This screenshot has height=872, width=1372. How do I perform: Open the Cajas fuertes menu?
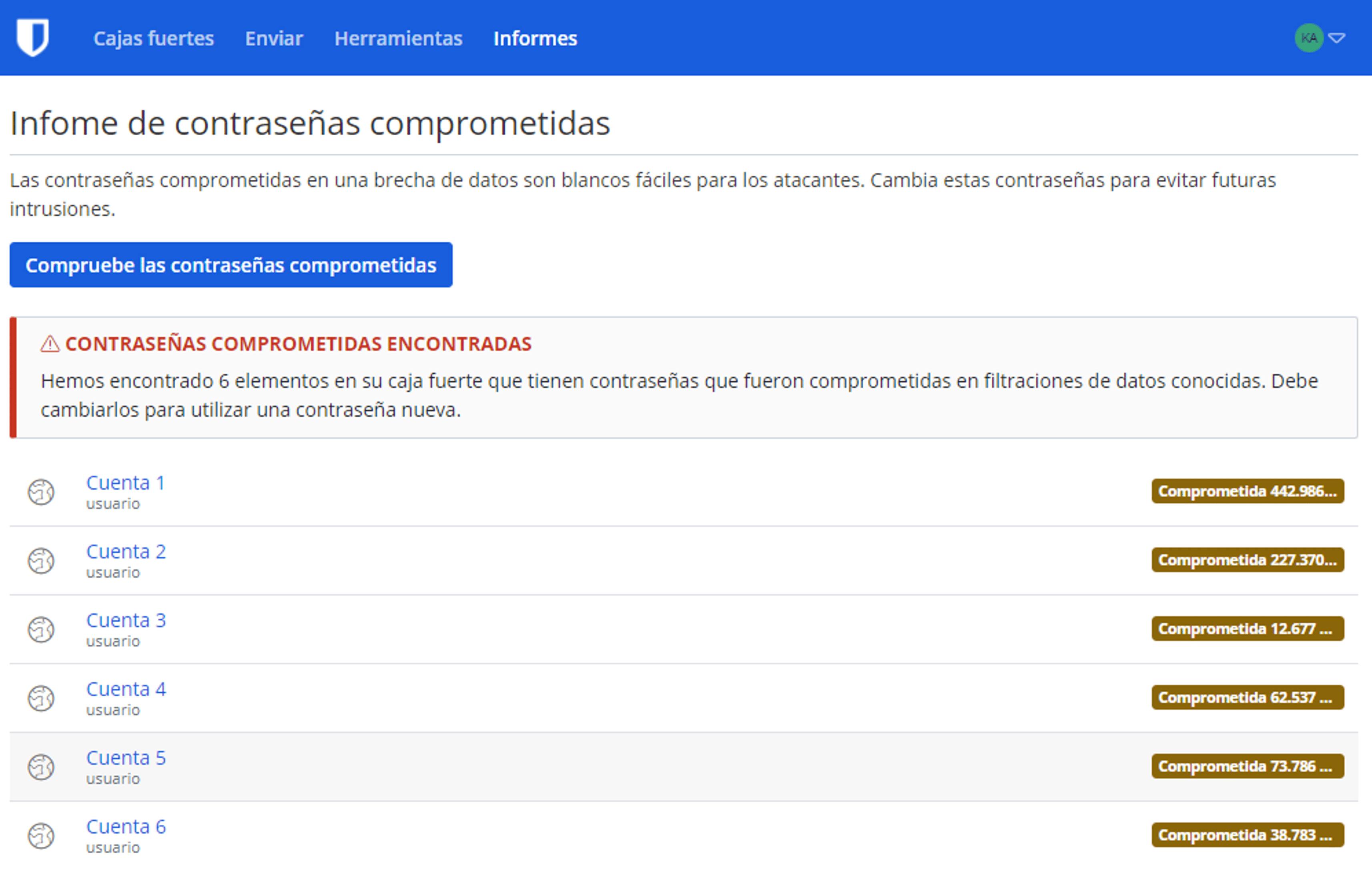pyautogui.click(x=153, y=38)
